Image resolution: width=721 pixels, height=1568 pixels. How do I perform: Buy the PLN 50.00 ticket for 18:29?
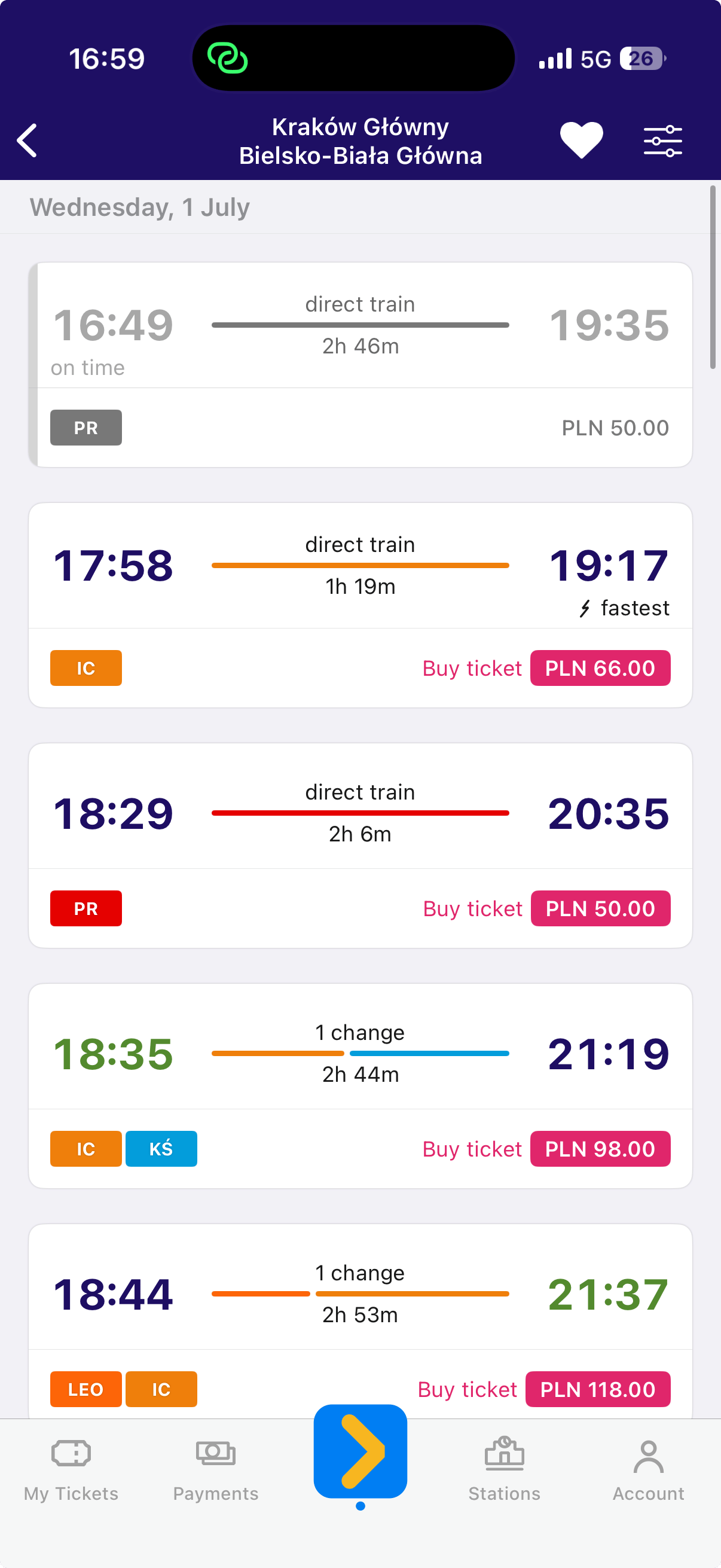(x=600, y=909)
